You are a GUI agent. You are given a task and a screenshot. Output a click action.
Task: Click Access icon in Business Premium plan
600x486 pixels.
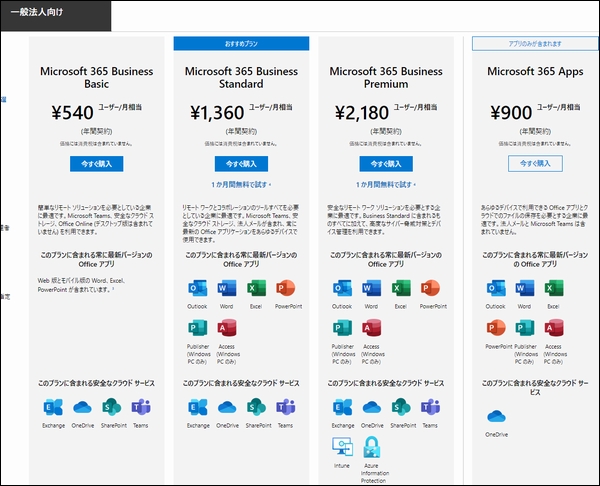click(x=371, y=328)
